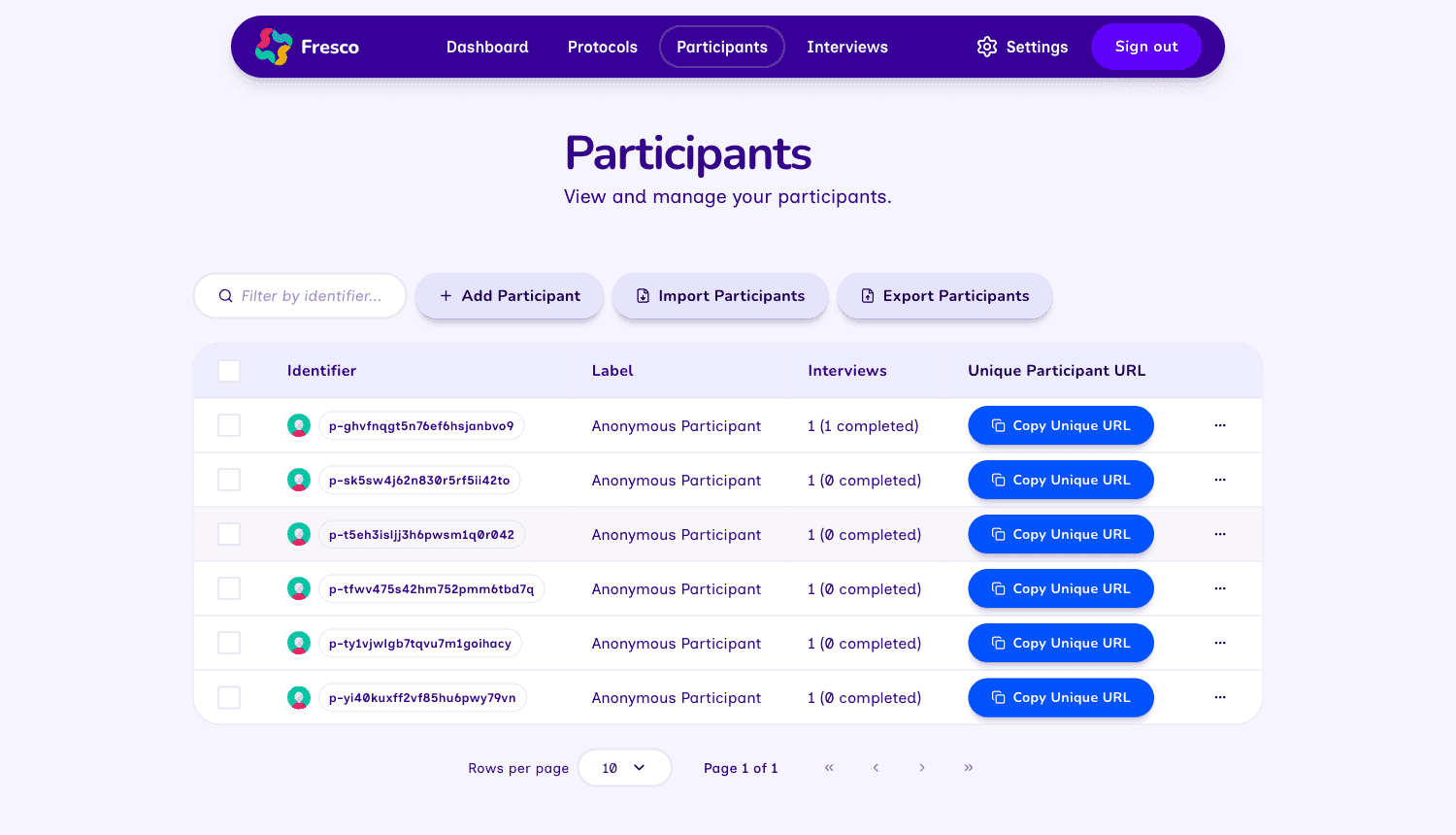1456x835 pixels.
Task: Jump to the last page arrow
Action: (x=969, y=767)
